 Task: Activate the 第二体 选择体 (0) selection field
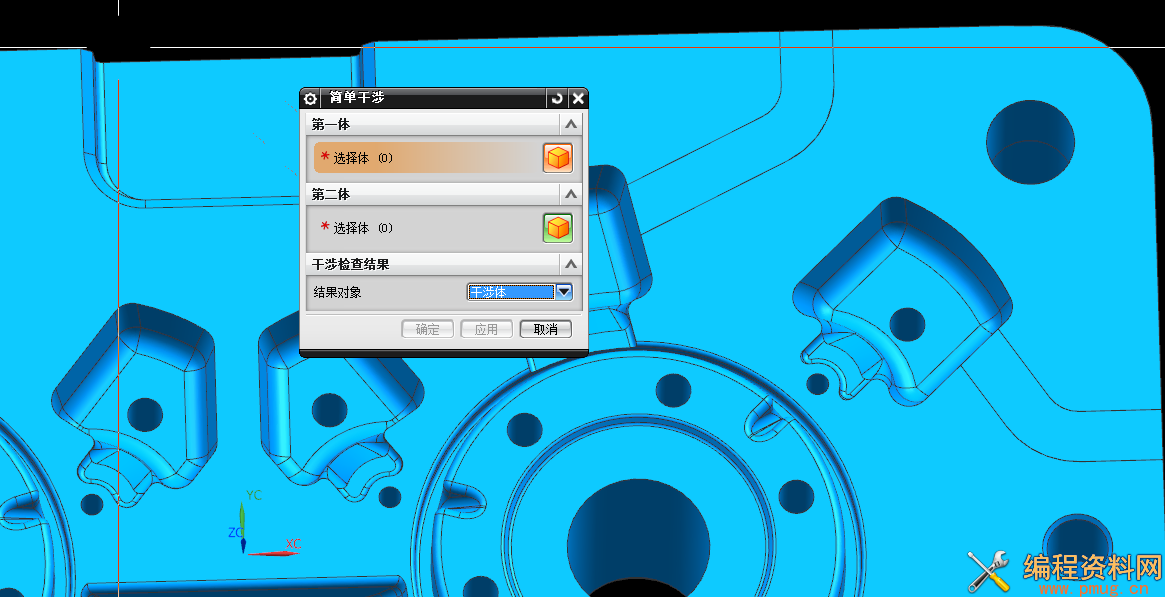(x=427, y=228)
